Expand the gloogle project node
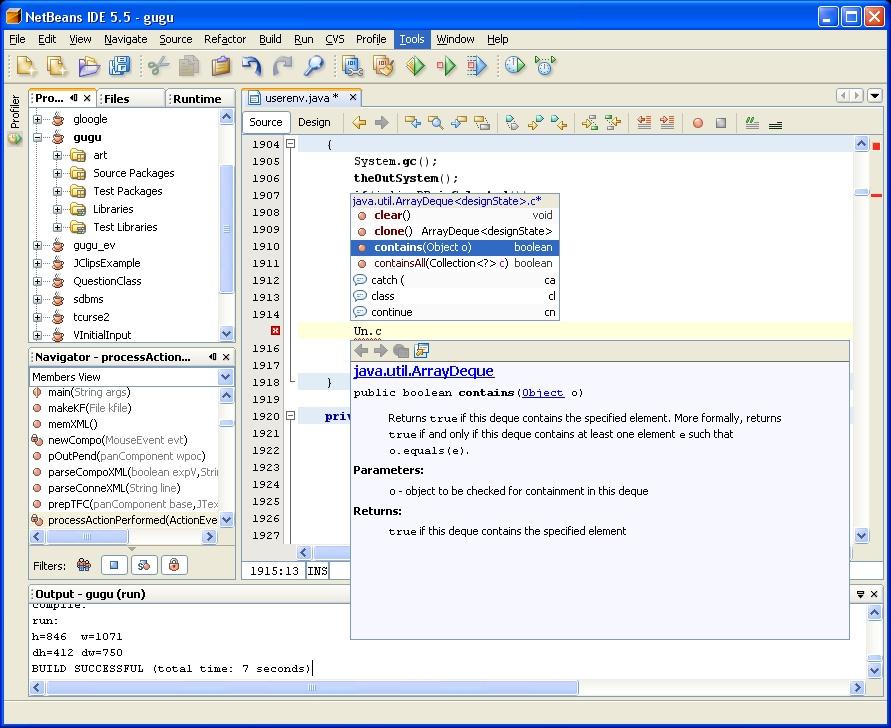This screenshot has height=728, width=891. tap(38, 119)
